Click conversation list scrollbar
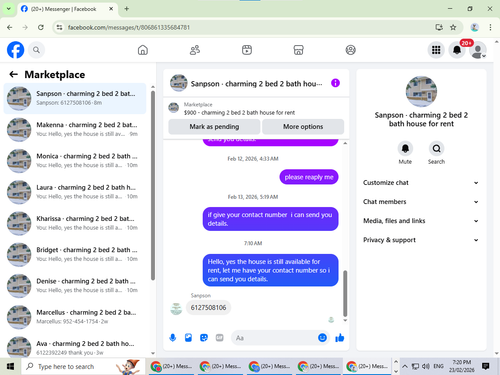Viewport: 500px width, 375px height. [x=153, y=185]
